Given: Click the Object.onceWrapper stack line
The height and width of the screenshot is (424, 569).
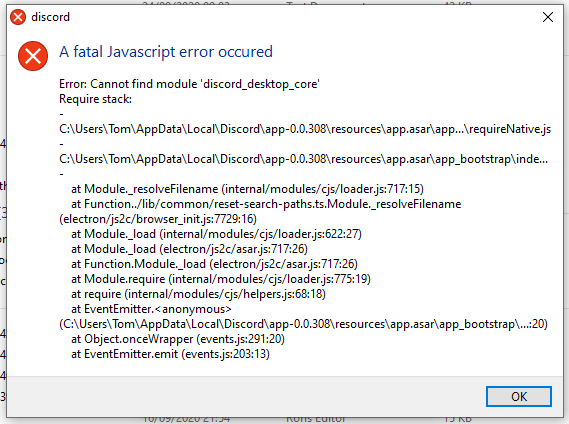Looking at the screenshot, I should coord(178,339).
